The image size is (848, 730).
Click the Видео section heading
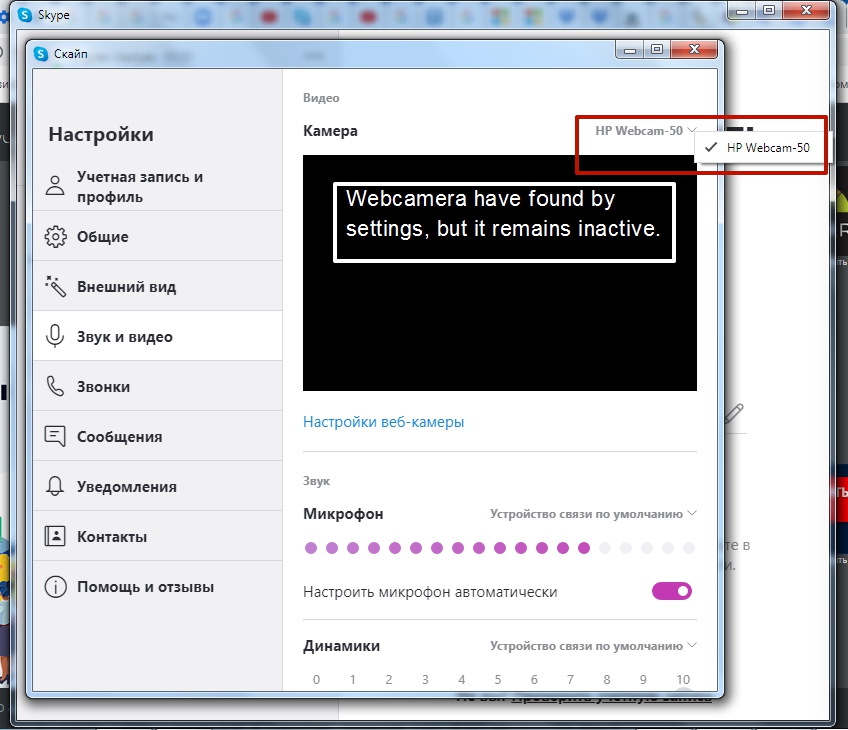321,98
